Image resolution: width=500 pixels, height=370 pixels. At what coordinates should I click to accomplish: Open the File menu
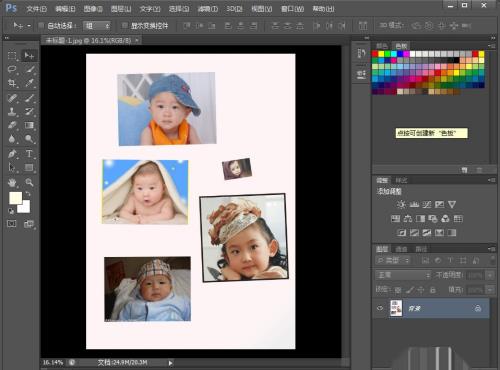coord(36,9)
